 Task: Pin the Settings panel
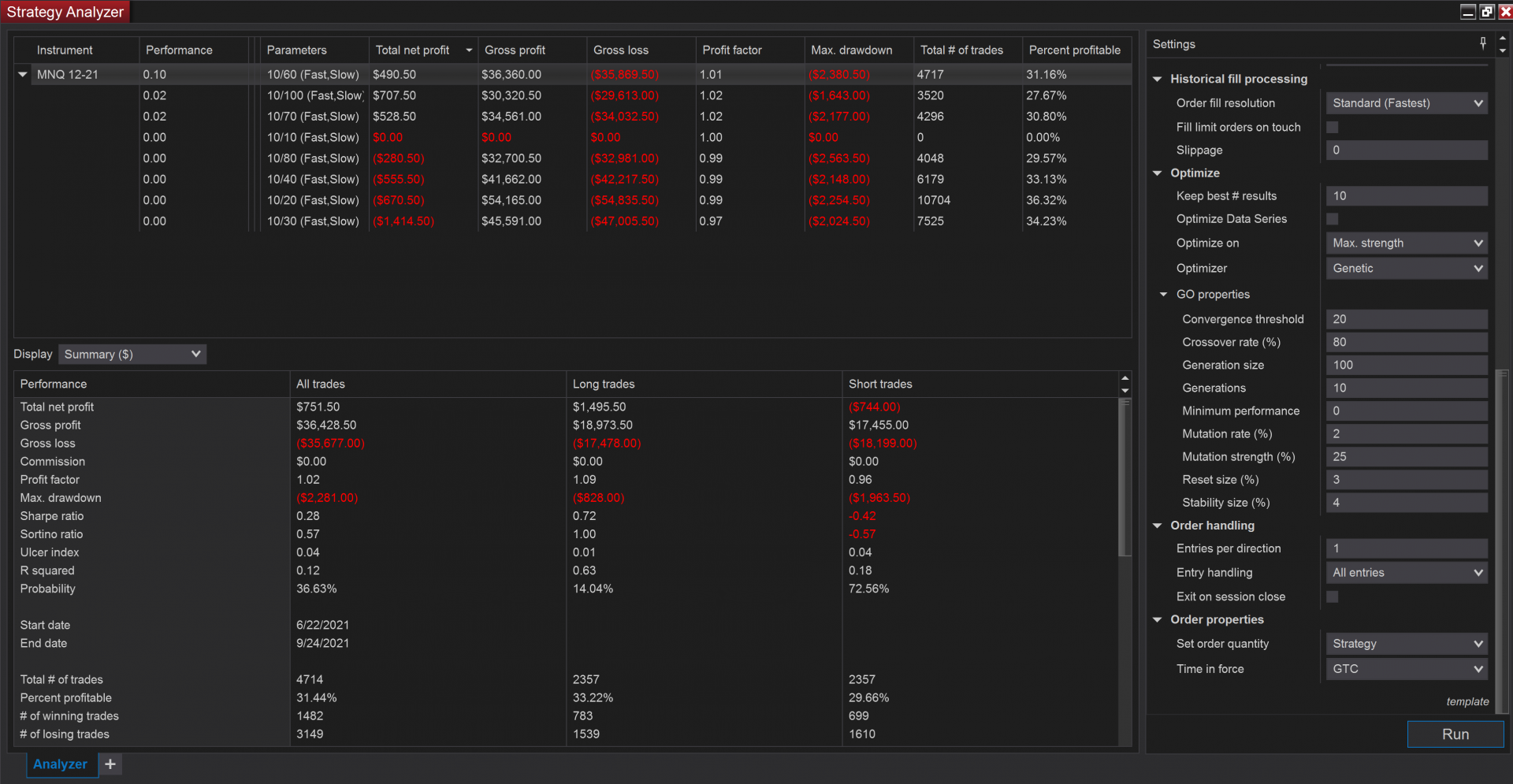click(x=1483, y=43)
